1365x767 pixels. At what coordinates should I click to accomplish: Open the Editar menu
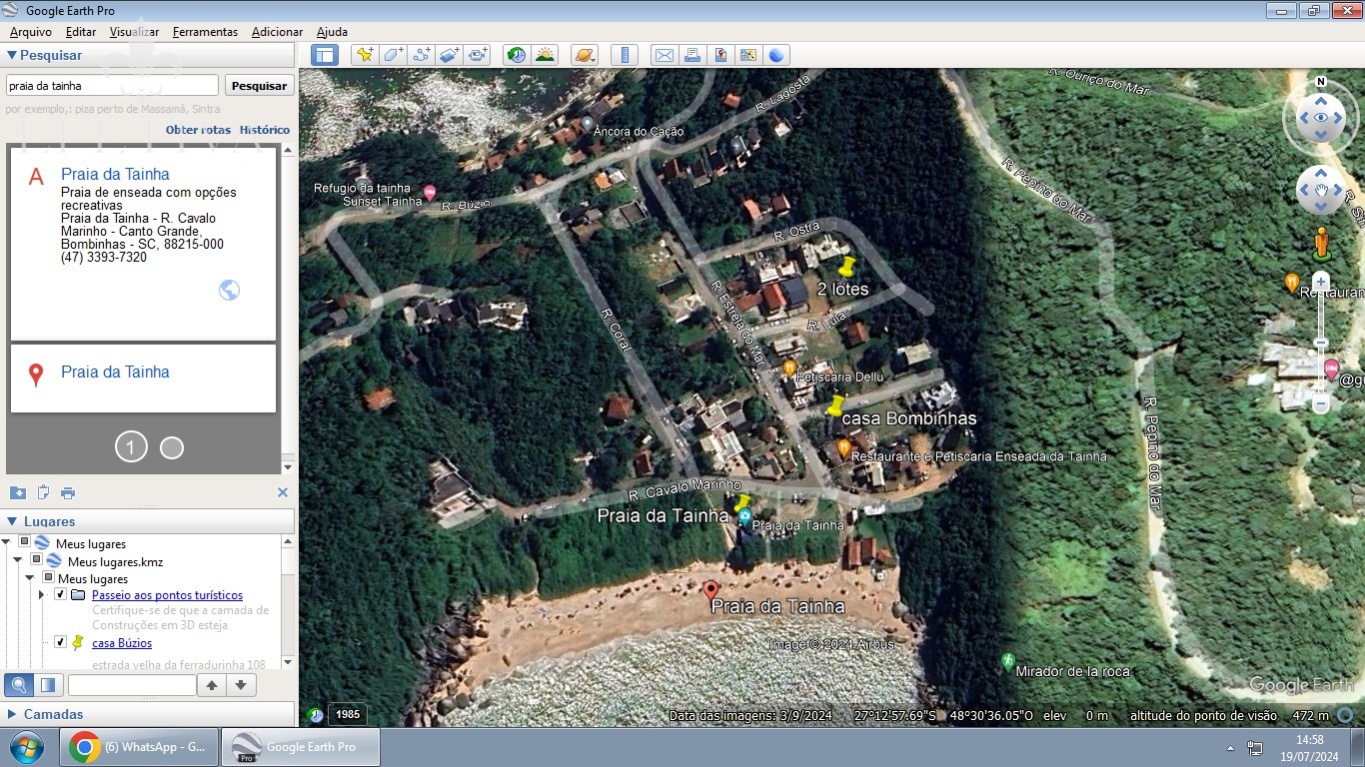pos(81,32)
